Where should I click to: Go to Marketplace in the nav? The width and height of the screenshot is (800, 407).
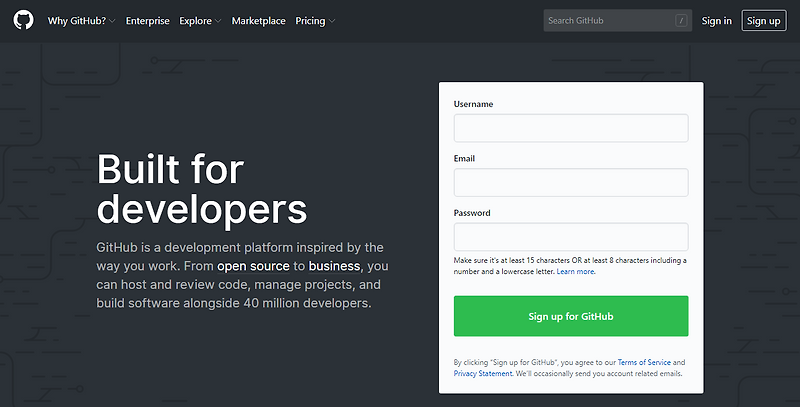[259, 21]
